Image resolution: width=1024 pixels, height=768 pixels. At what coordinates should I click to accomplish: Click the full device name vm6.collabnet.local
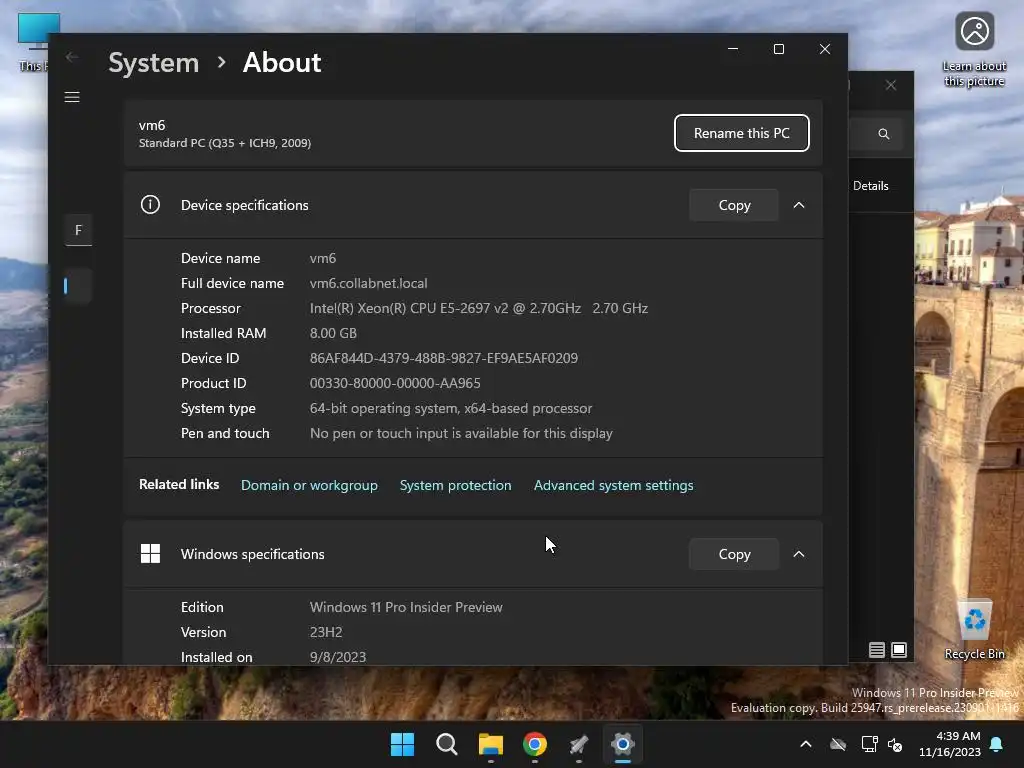[x=368, y=283]
